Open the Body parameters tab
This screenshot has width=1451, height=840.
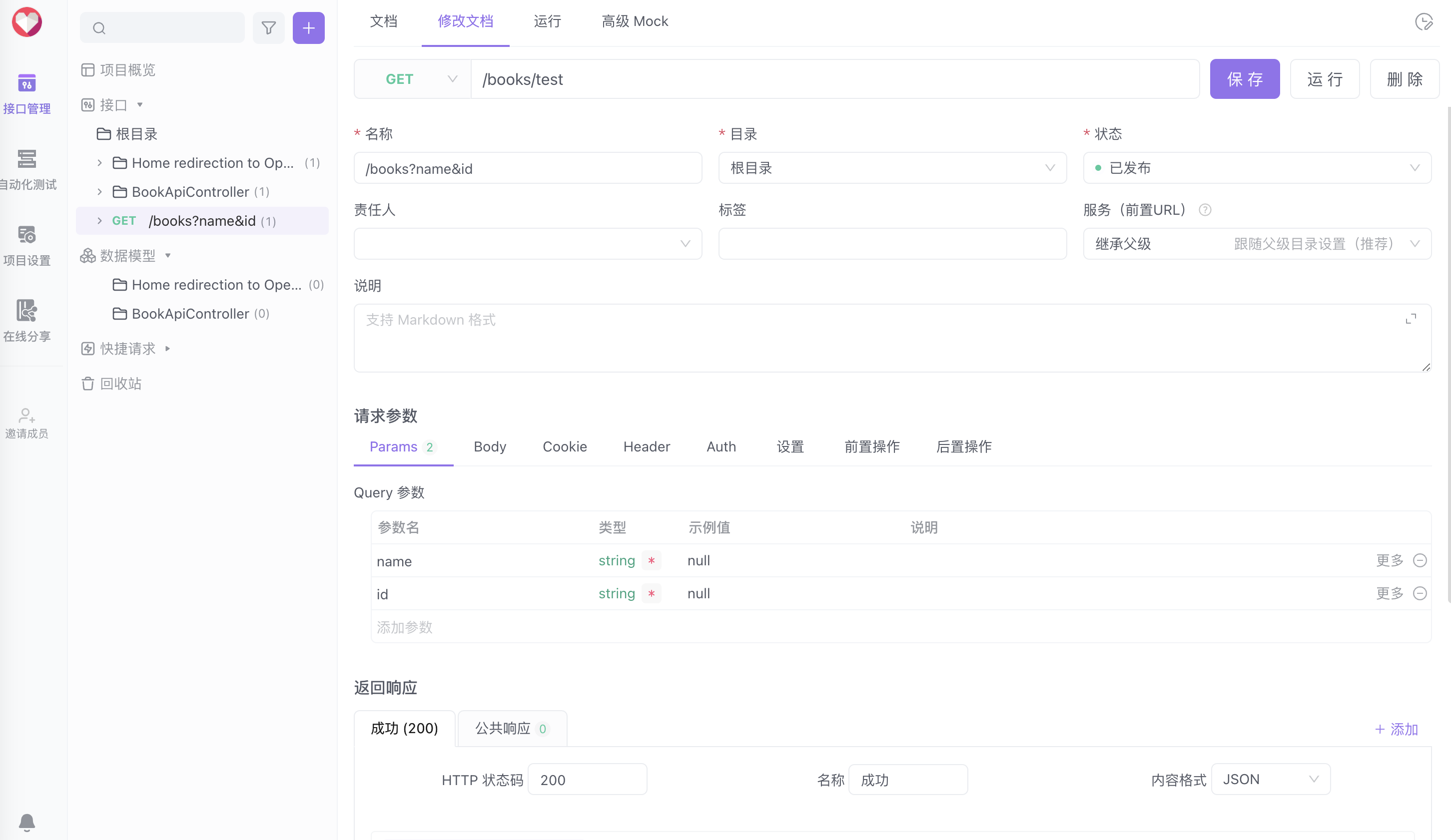[x=490, y=446]
